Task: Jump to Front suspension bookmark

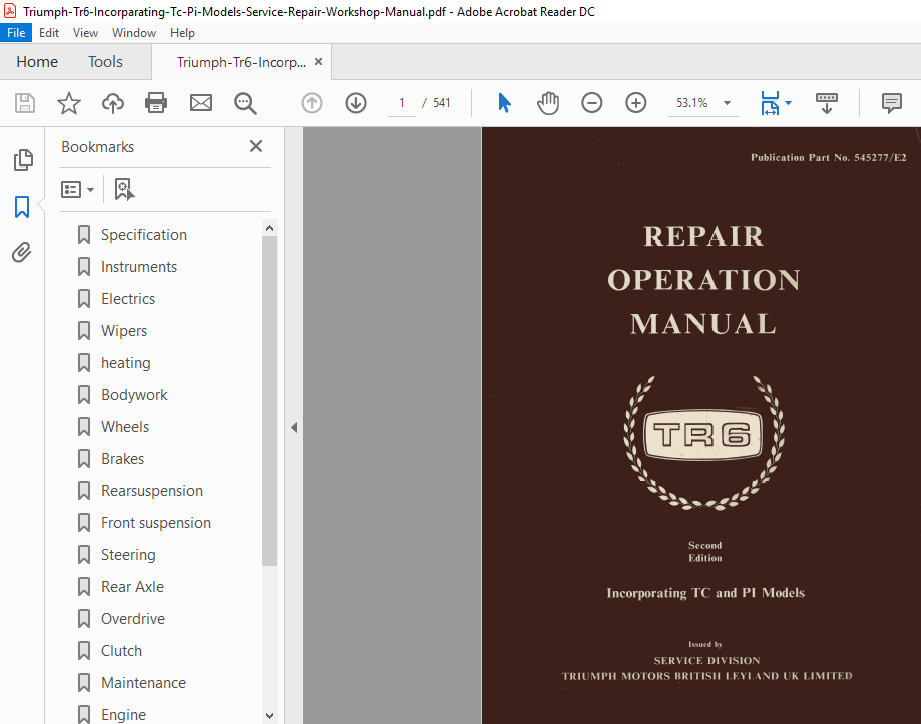Action: point(156,523)
